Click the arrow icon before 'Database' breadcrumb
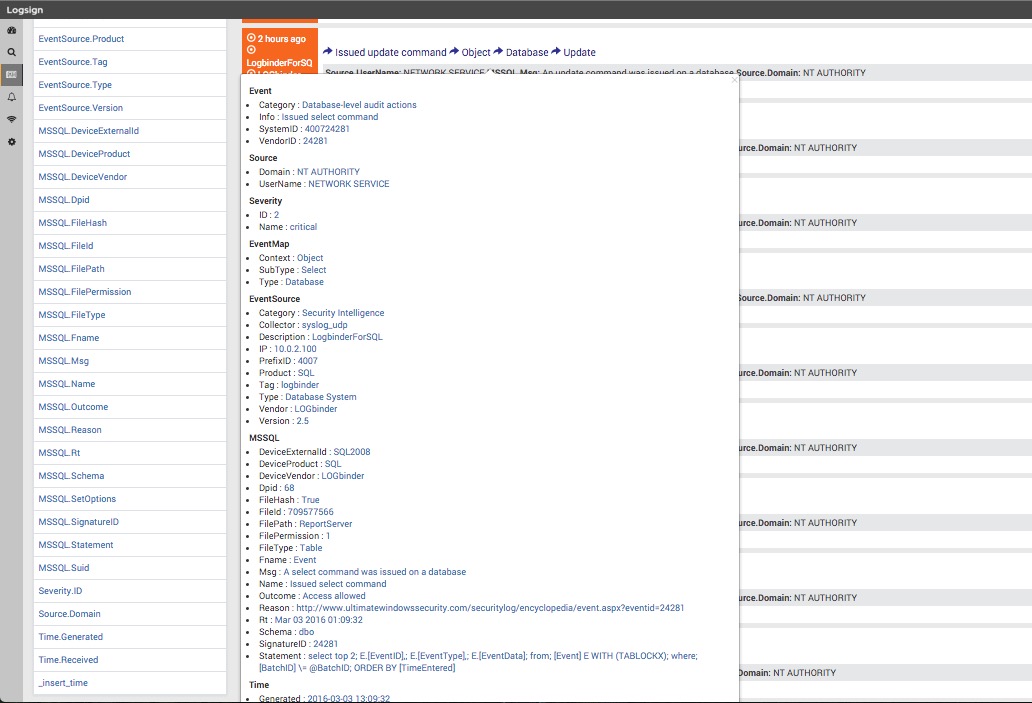The width and height of the screenshot is (1032, 703). (x=498, y=51)
